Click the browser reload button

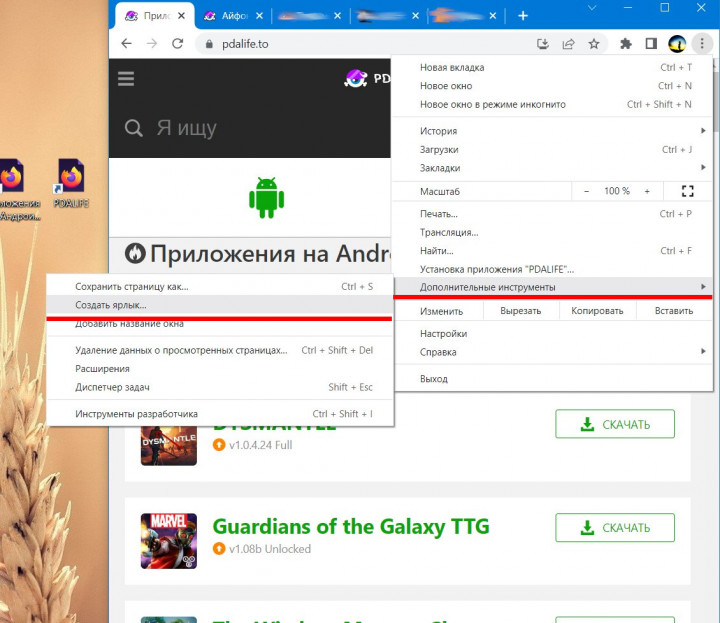click(178, 44)
